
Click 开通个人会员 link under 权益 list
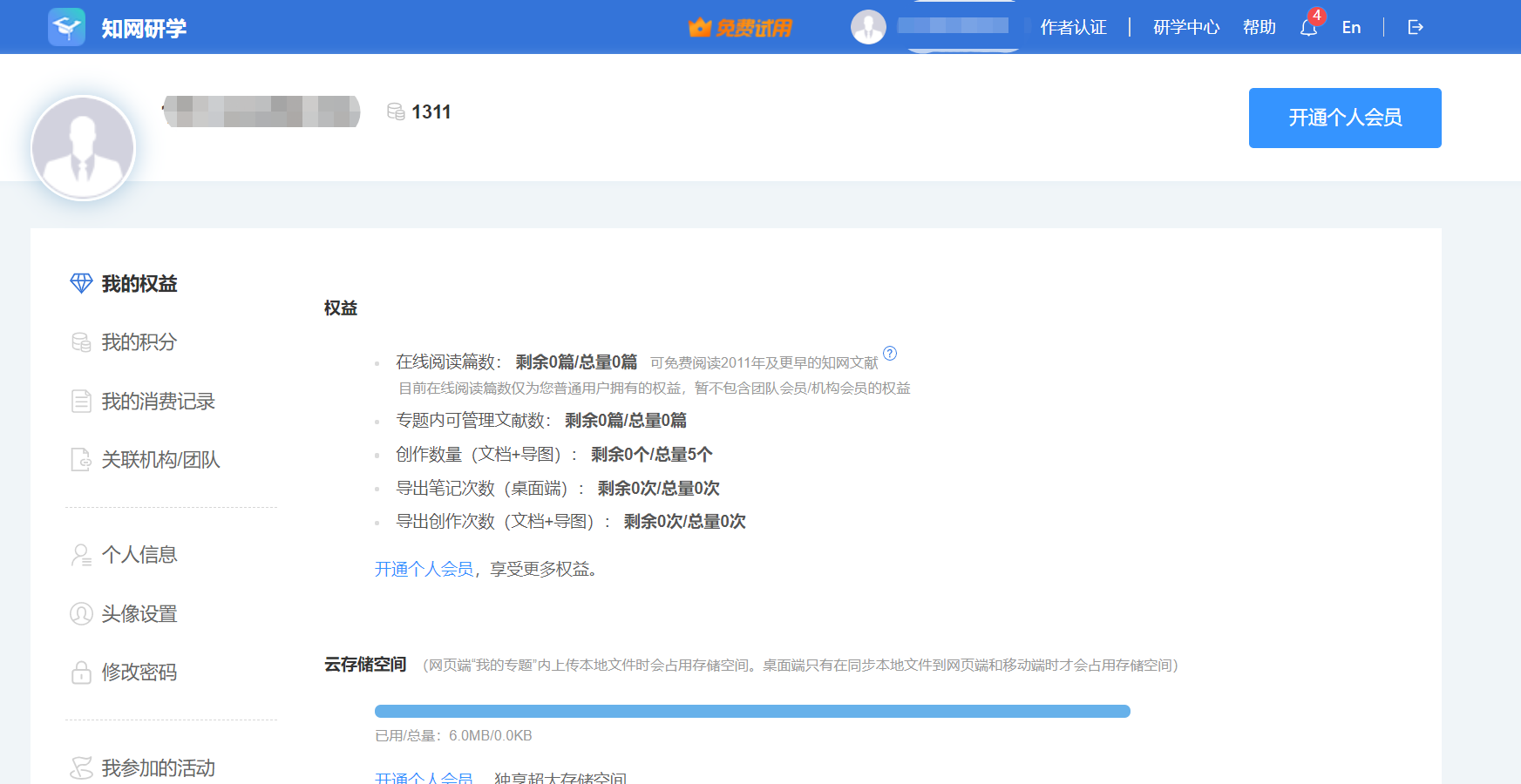coord(424,569)
